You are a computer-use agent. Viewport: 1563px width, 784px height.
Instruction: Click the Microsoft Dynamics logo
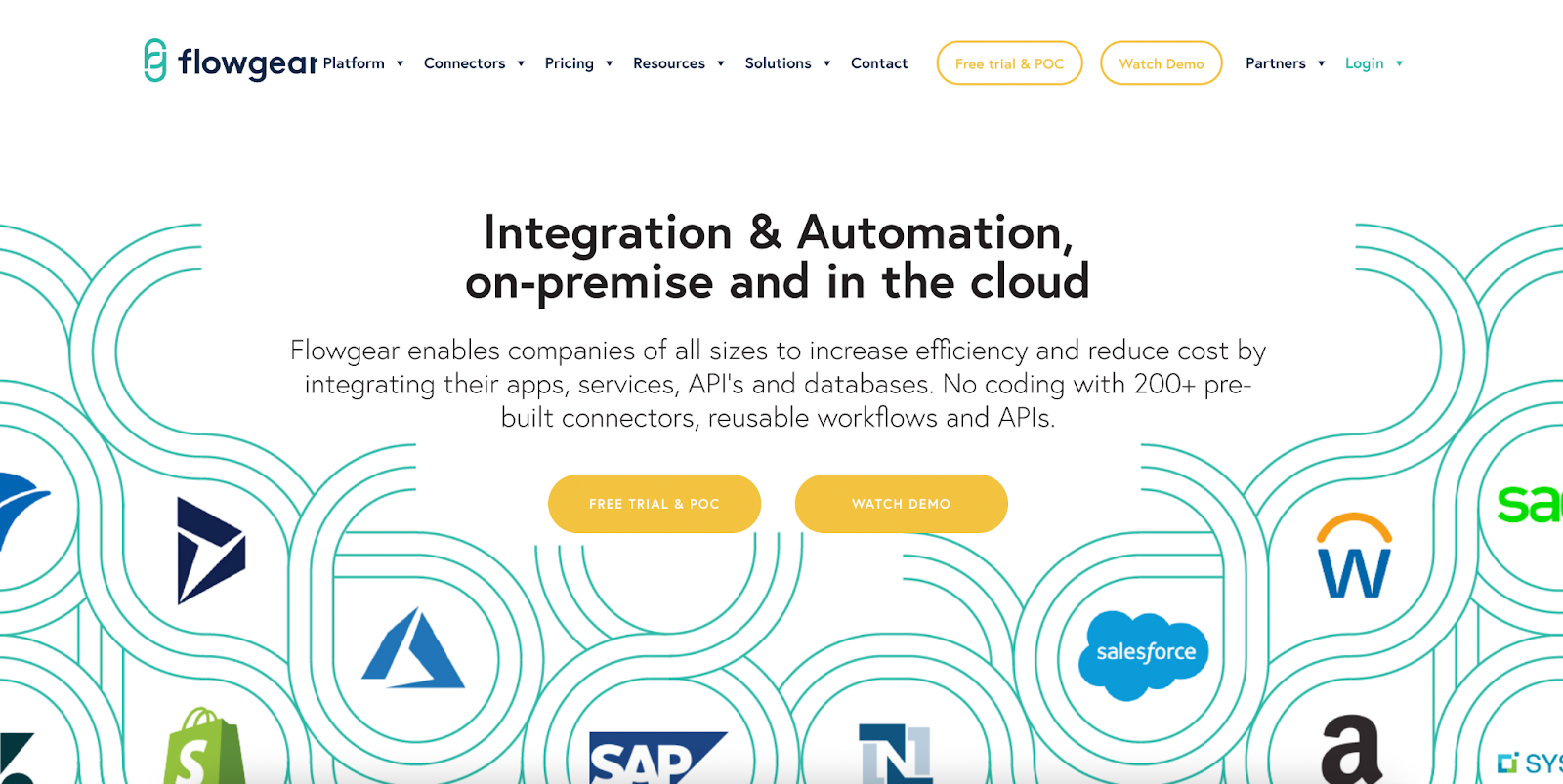[211, 551]
